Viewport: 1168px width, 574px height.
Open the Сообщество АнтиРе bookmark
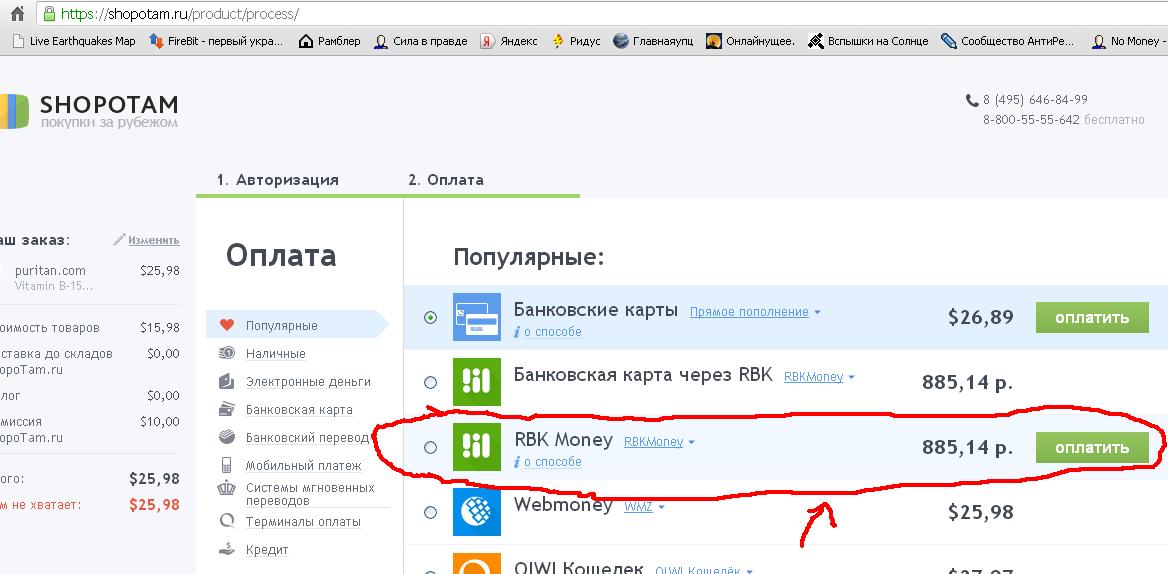pyautogui.click(x=1009, y=41)
